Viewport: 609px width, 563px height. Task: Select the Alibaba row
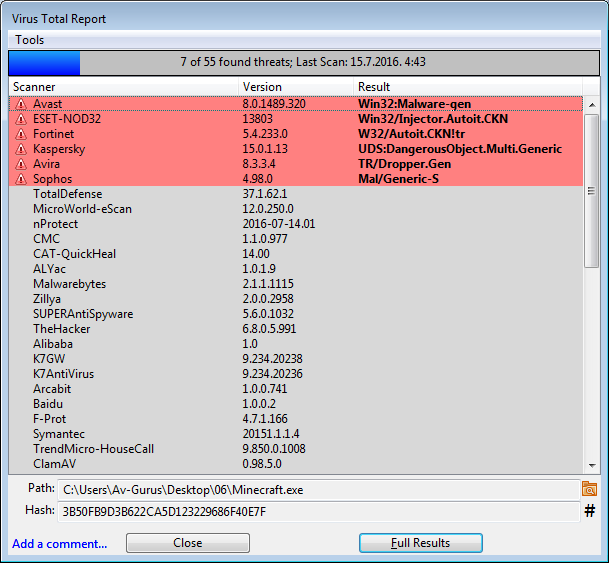[296, 344]
